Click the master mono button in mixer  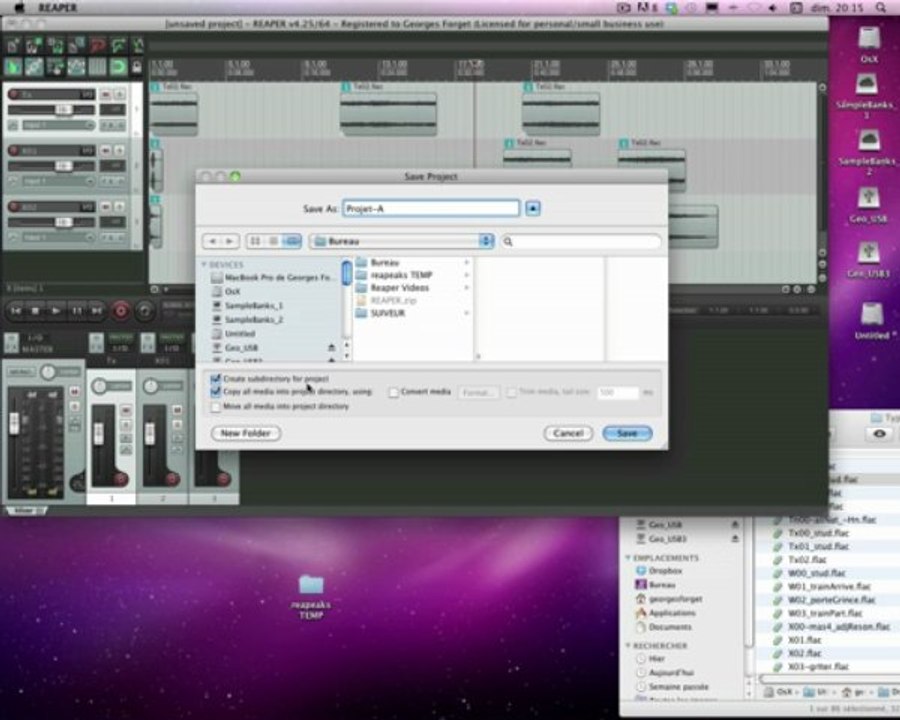coord(20,372)
